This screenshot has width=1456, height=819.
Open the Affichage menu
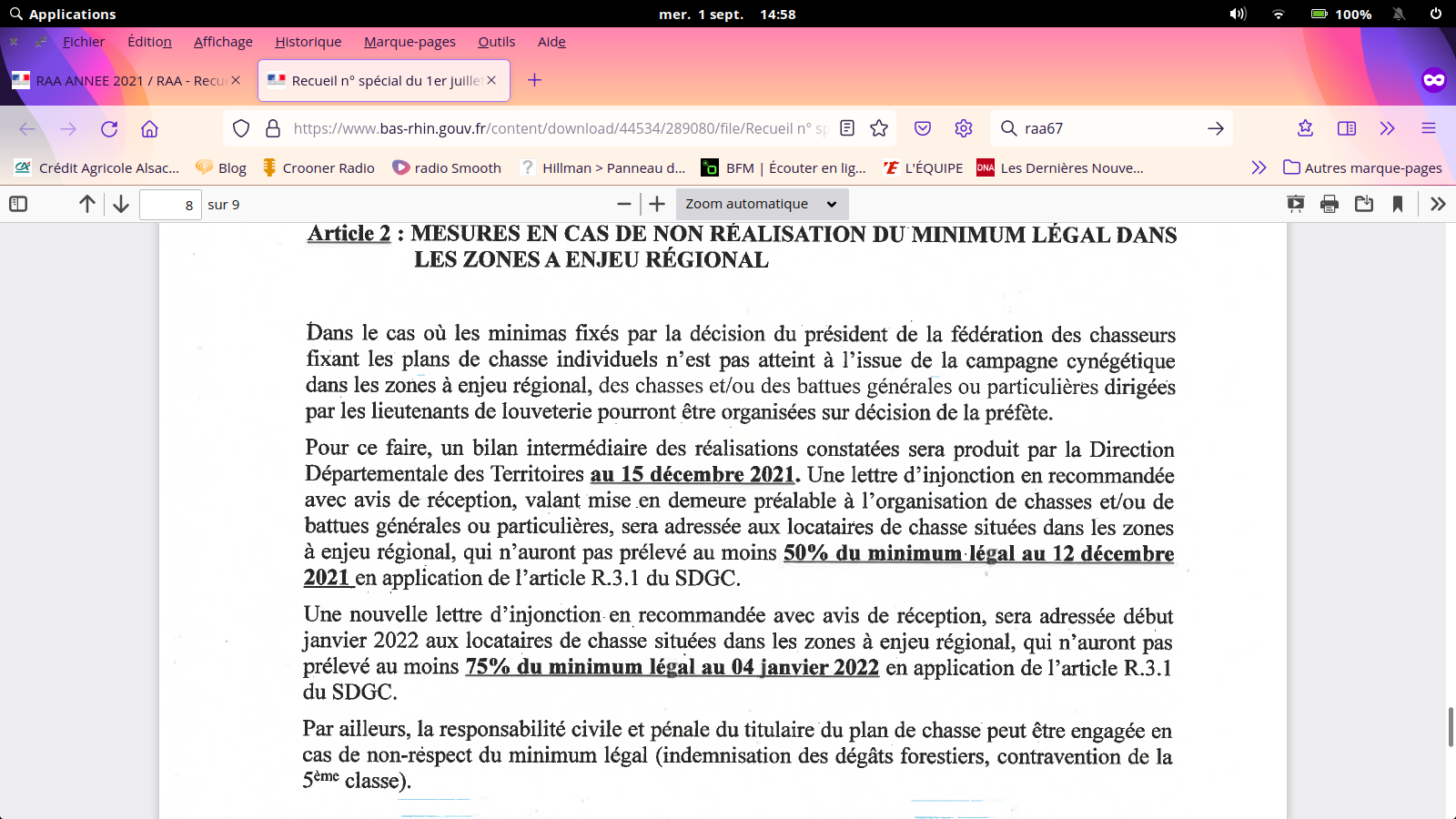[x=223, y=41]
